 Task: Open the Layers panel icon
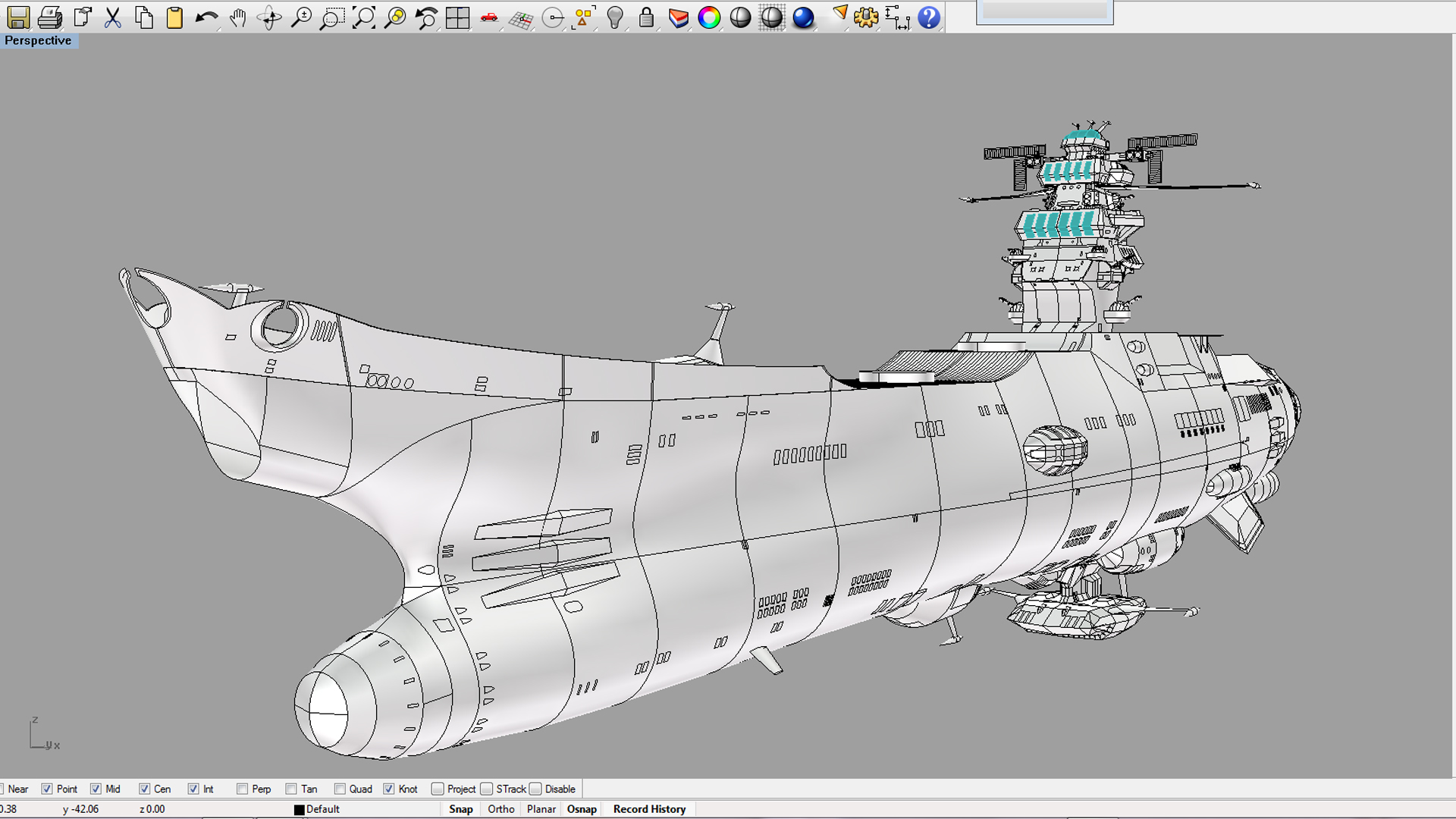678,17
